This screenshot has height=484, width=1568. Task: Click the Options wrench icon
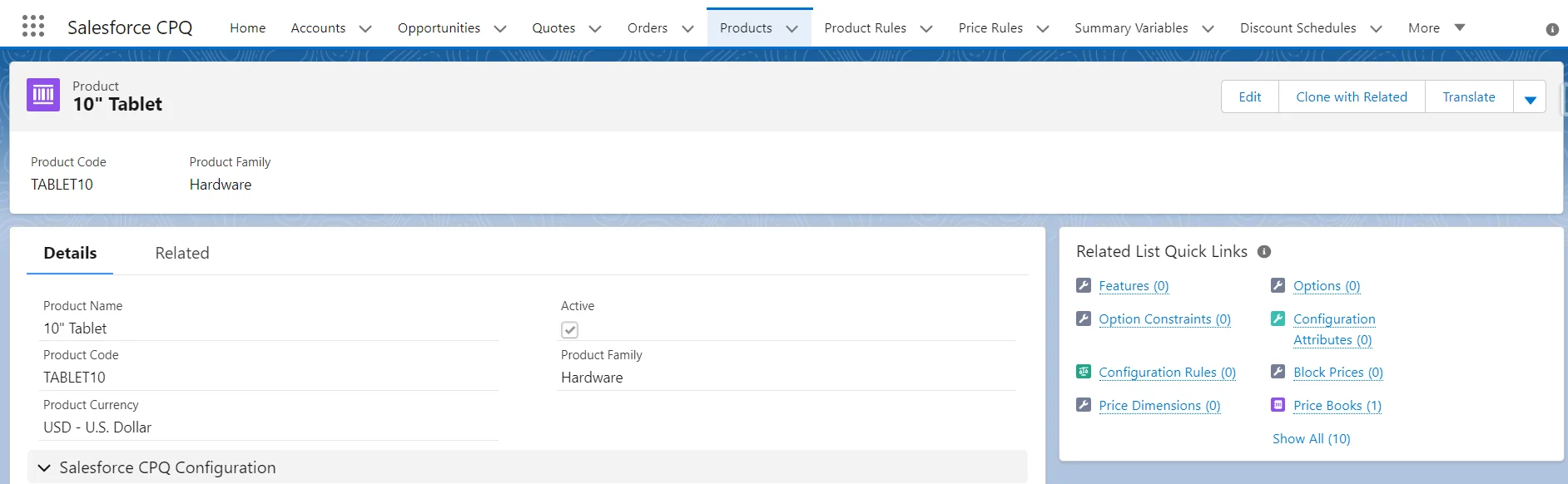point(1278,285)
